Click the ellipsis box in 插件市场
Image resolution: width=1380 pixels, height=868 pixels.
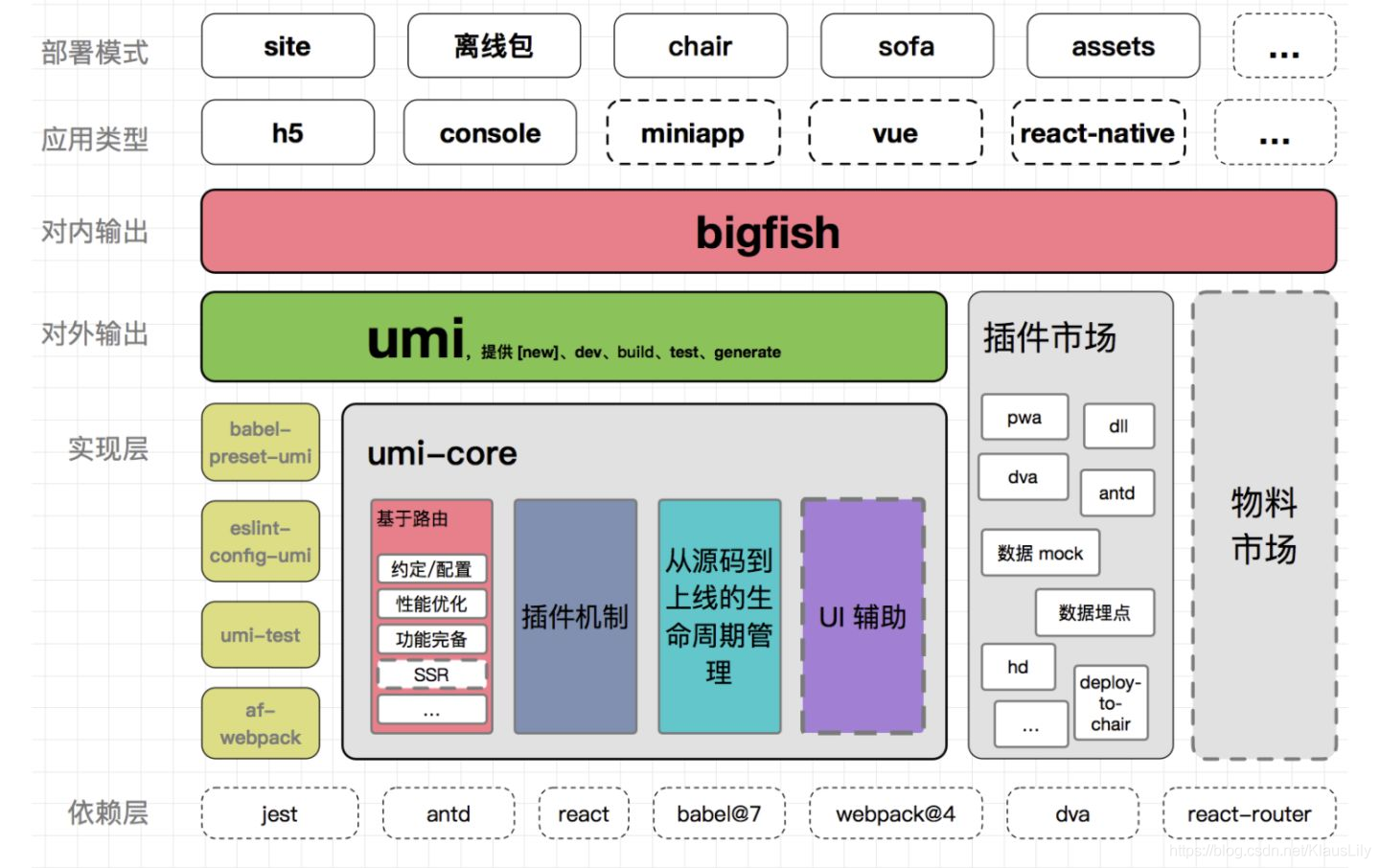pos(1030,724)
